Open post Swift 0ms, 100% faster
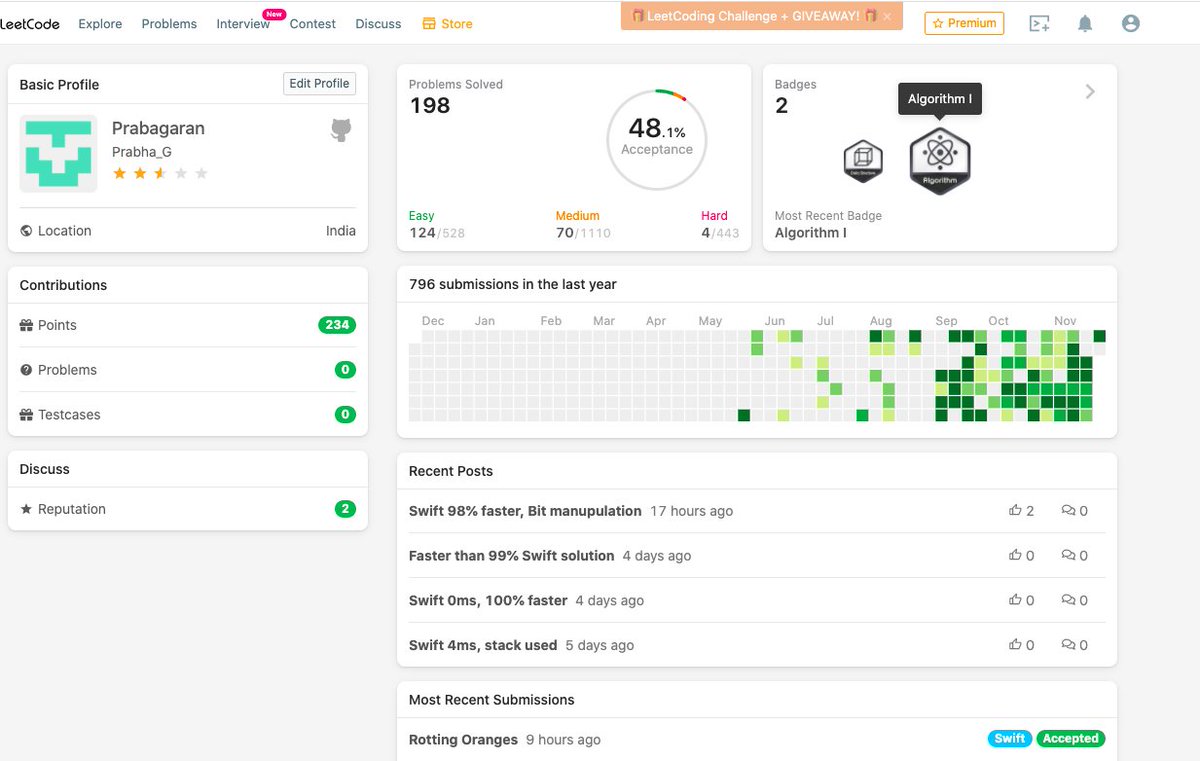The width and height of the screenshot is (1200, 761). click(488, 601)
